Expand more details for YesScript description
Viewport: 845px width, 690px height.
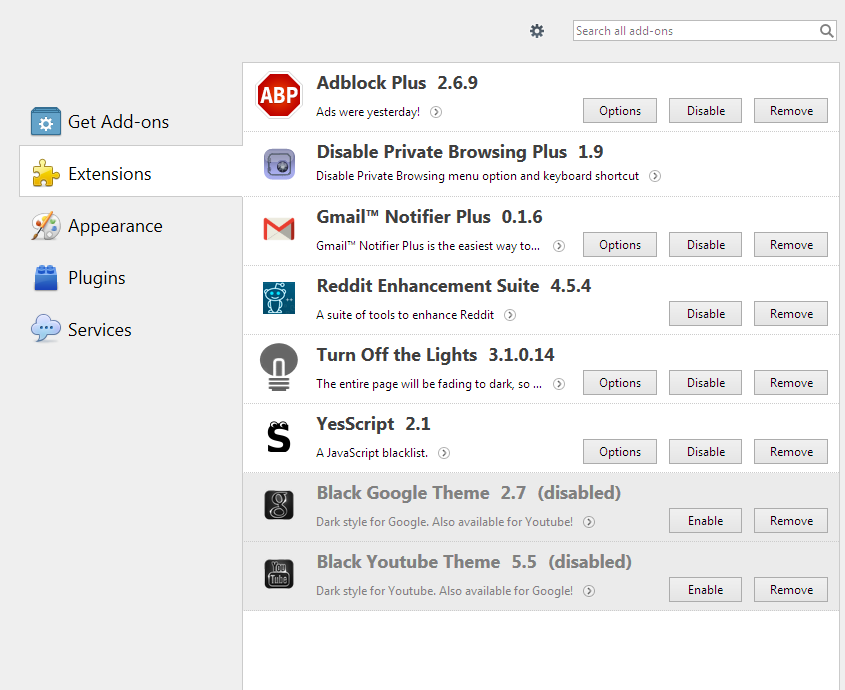(x=444, y=453)
